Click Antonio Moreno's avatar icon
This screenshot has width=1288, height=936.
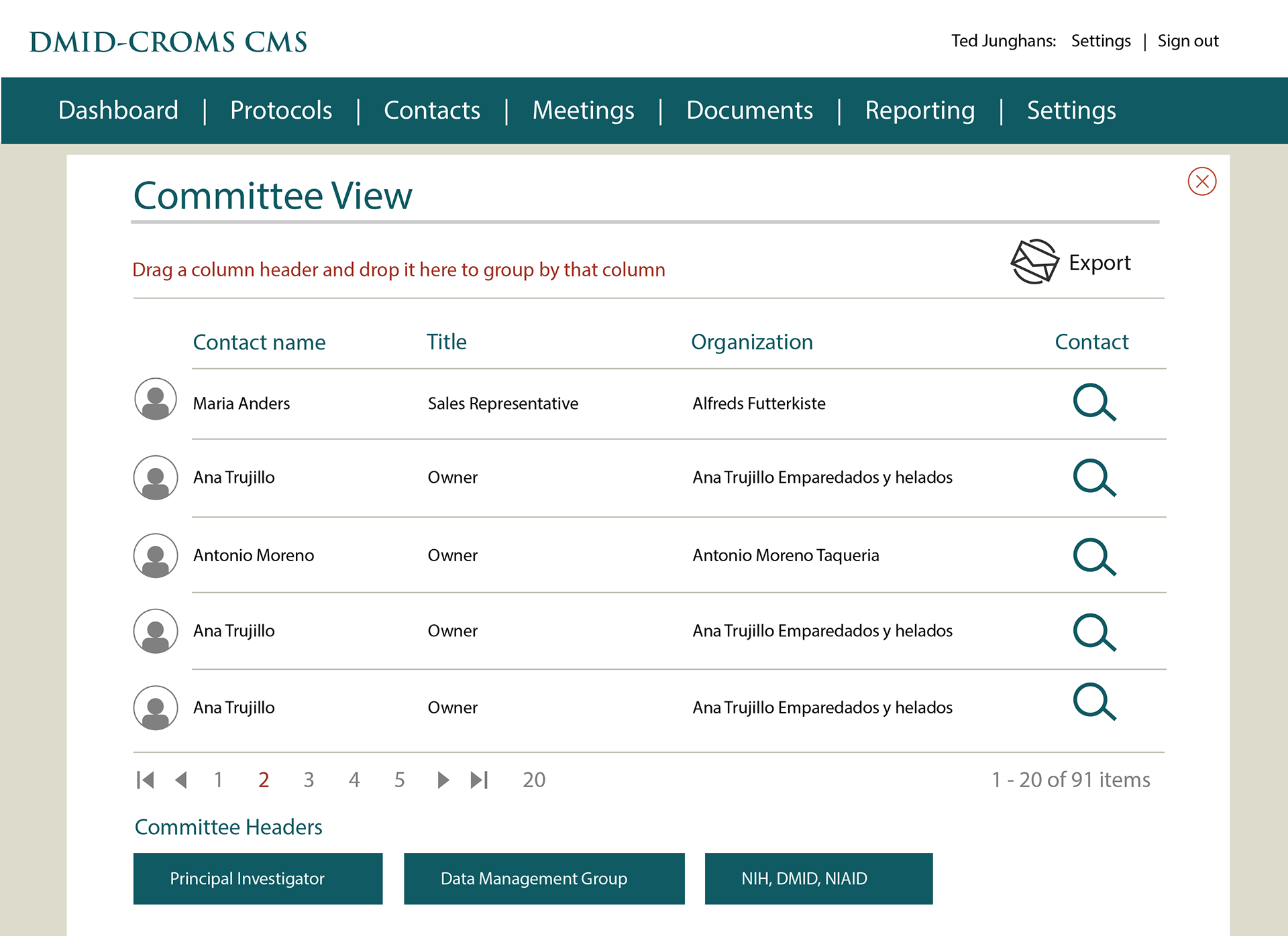tap(156, 556)
